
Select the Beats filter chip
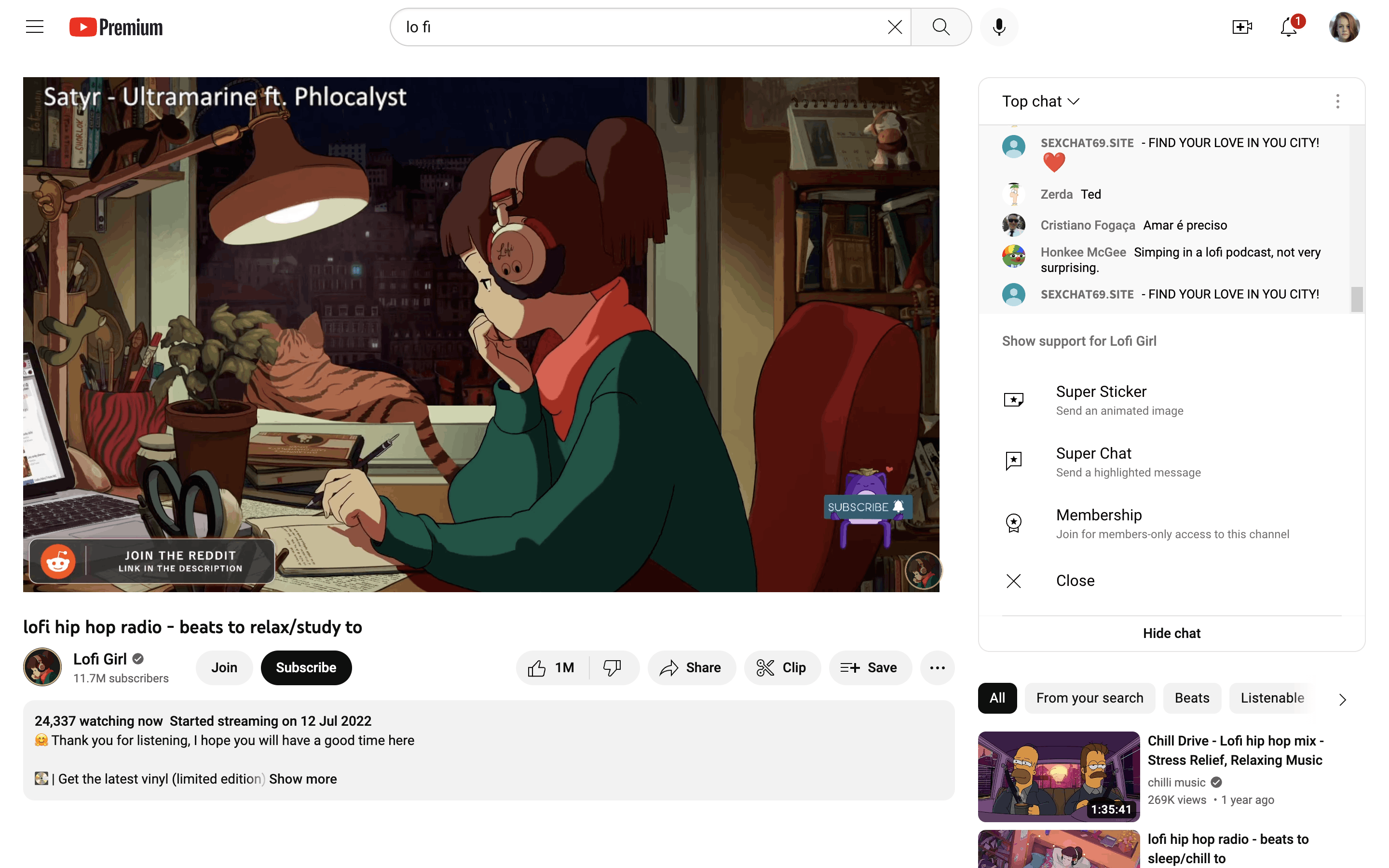tap(1192, 698)
